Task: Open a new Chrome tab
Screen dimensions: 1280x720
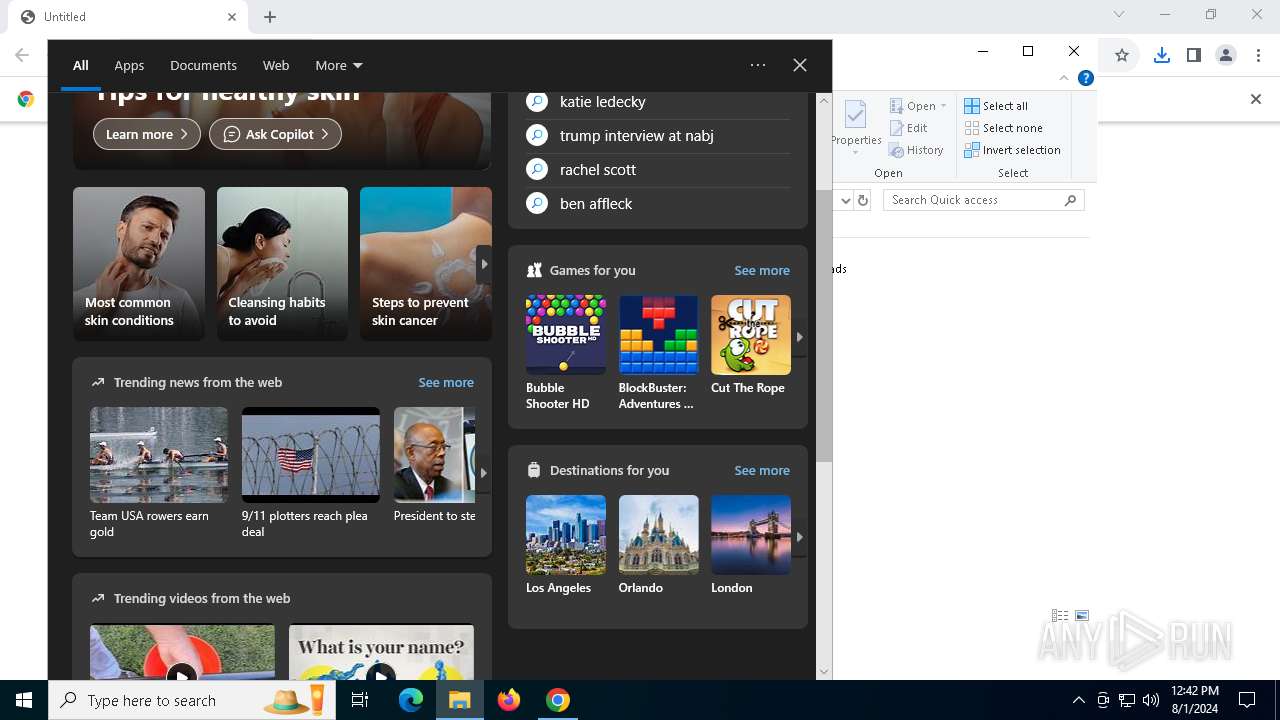Action: point(270,17)
